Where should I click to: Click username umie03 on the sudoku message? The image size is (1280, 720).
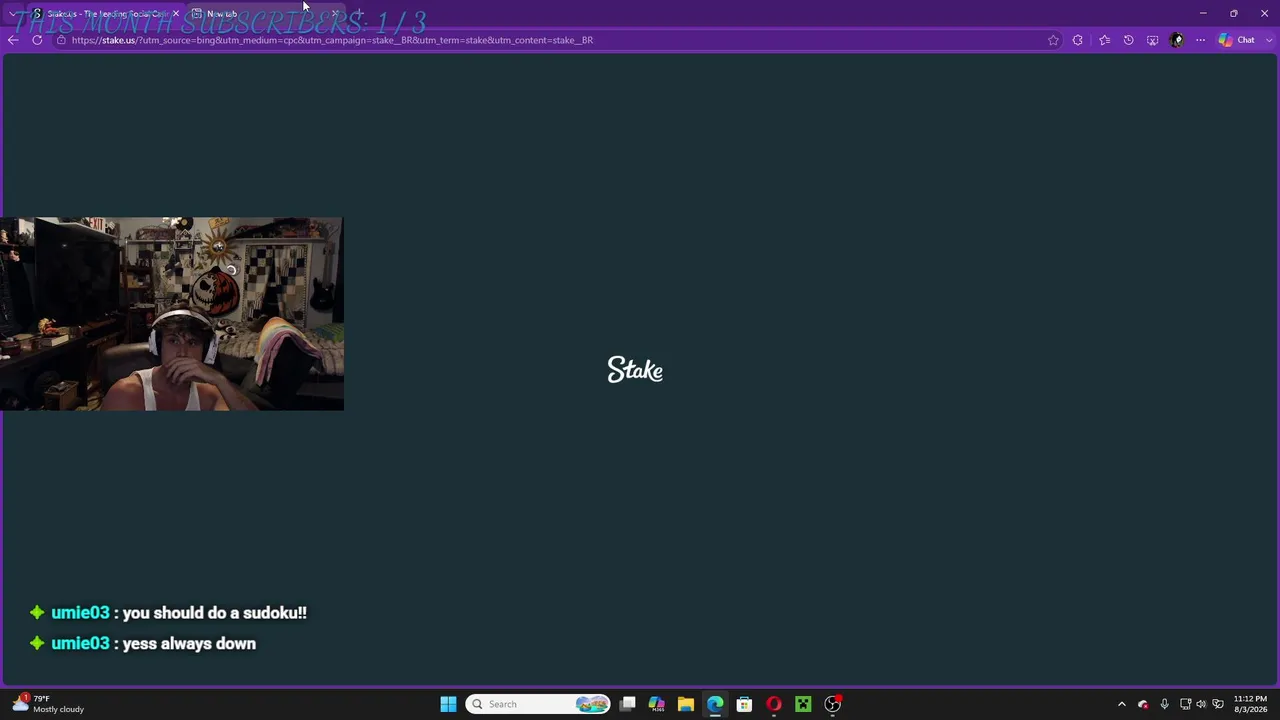(x=80, y=613)
